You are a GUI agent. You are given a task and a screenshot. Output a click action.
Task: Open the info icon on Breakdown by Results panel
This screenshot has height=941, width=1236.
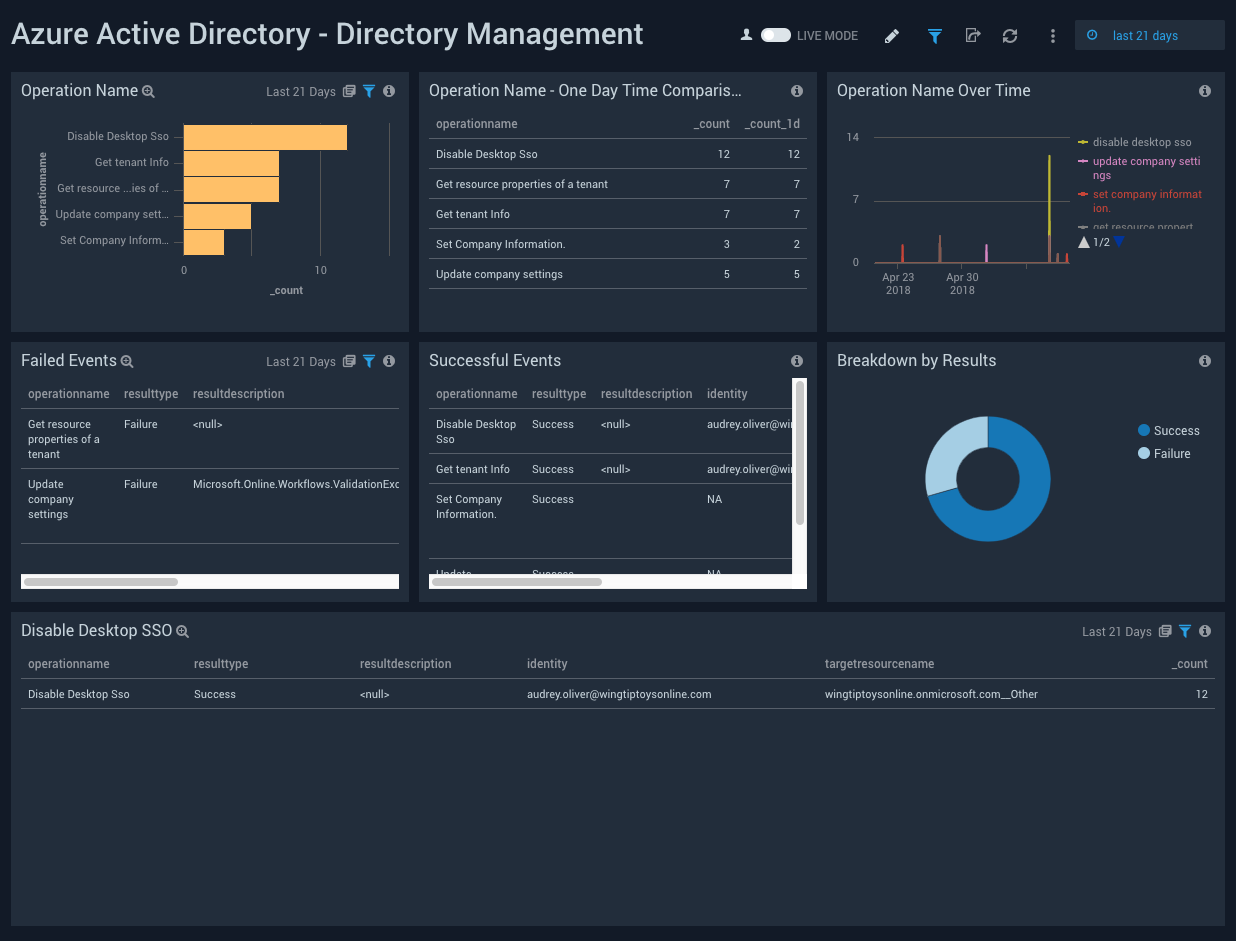1205,360
